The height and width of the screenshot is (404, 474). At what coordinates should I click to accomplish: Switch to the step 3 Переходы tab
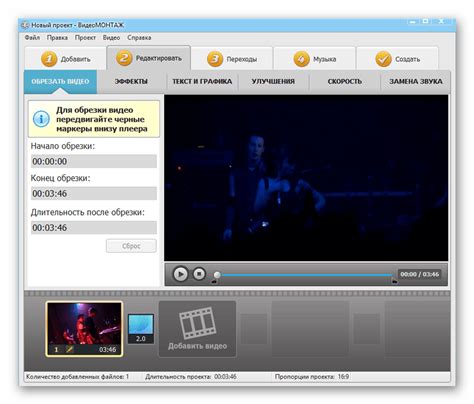tap(232, 59)
